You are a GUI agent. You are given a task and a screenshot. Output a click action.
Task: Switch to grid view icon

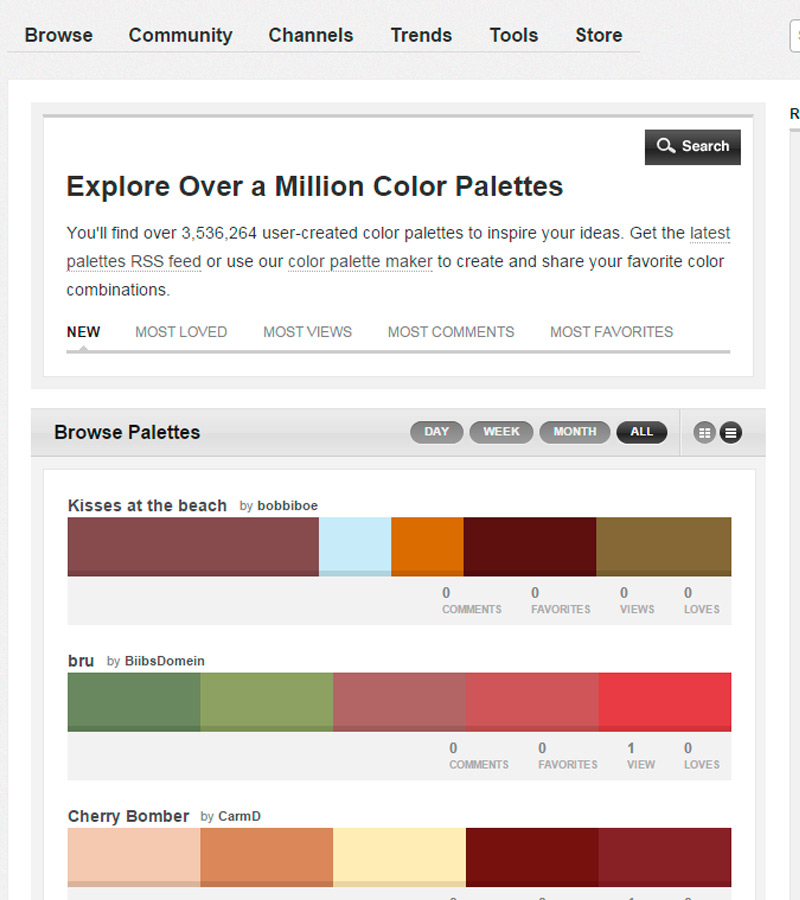[x=705, y=433]
